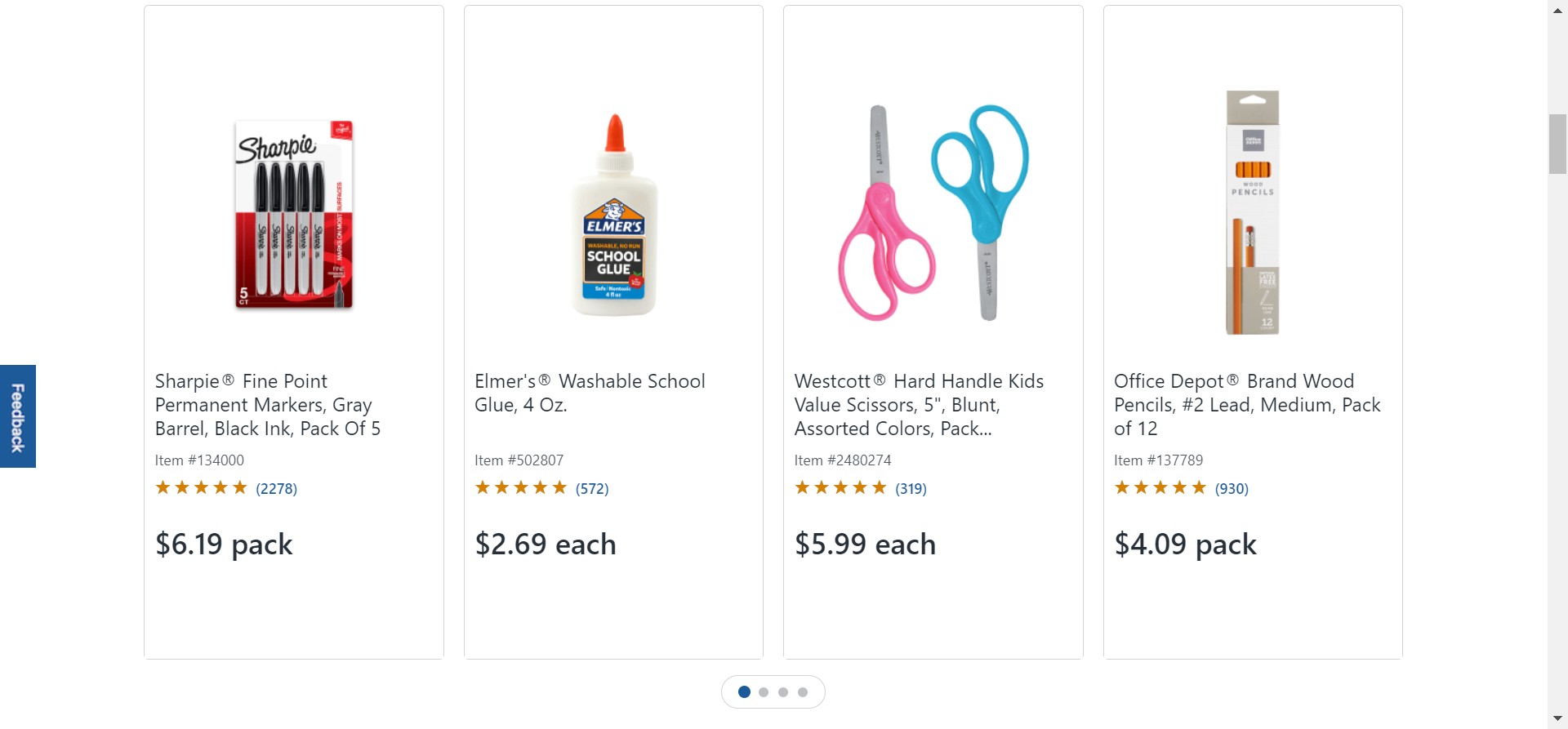Open Office Depot Brand Wood Pencils link
Viewport: 1568px width, 729px height.
coord(1246,405)
